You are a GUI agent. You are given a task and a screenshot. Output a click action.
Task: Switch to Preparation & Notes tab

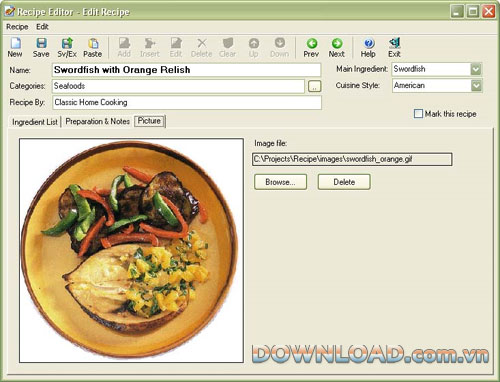(97, 121)
